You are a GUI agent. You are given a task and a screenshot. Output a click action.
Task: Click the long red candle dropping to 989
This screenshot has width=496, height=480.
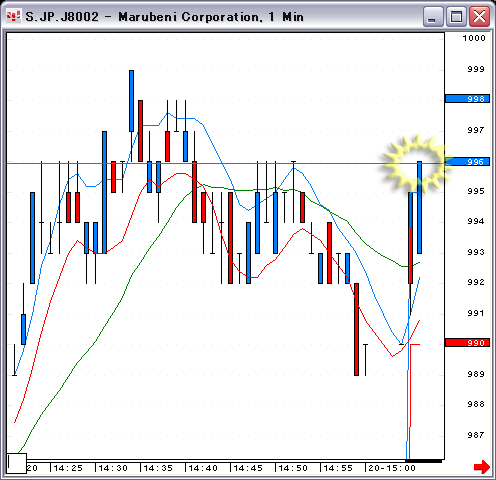click(356, 329)
